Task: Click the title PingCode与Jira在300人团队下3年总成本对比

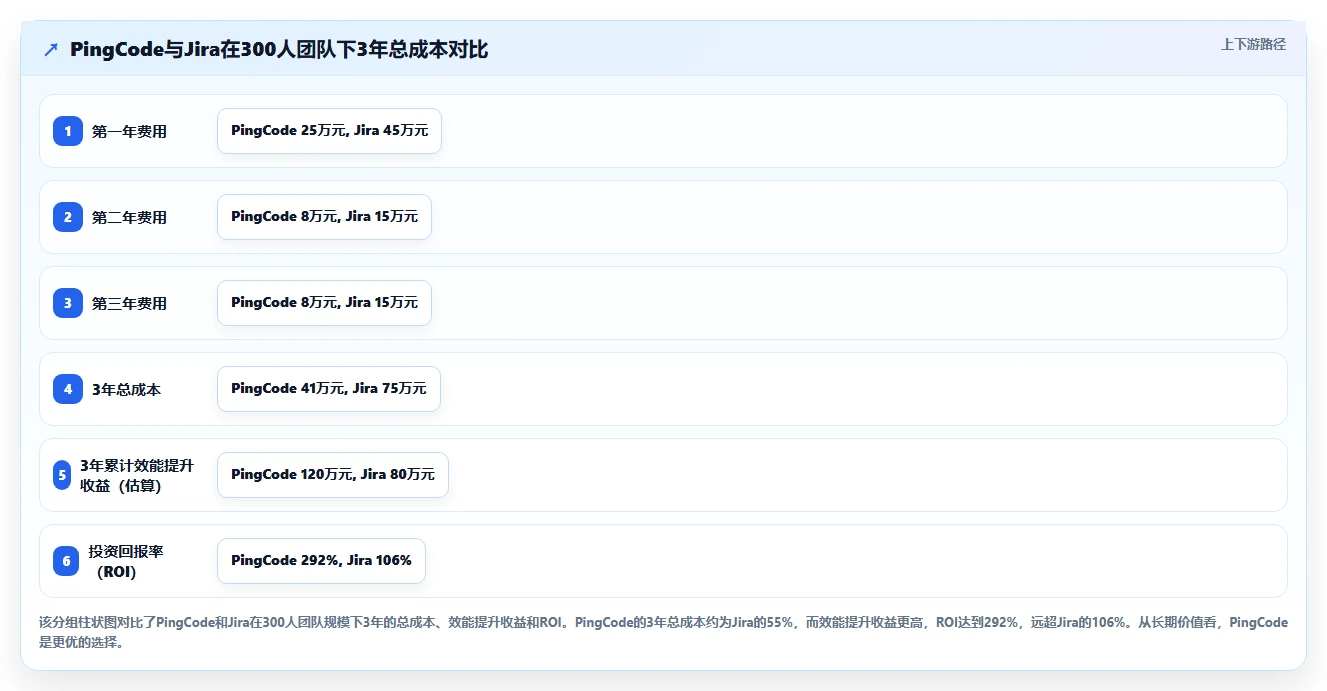Action: (x=279, y=50)
